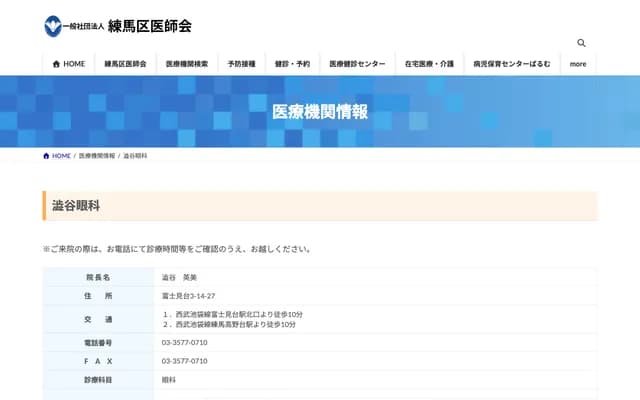Open the 練馬区医師会 menu item
The width and height of the screenshot is (640, 400).
(125, 63)
